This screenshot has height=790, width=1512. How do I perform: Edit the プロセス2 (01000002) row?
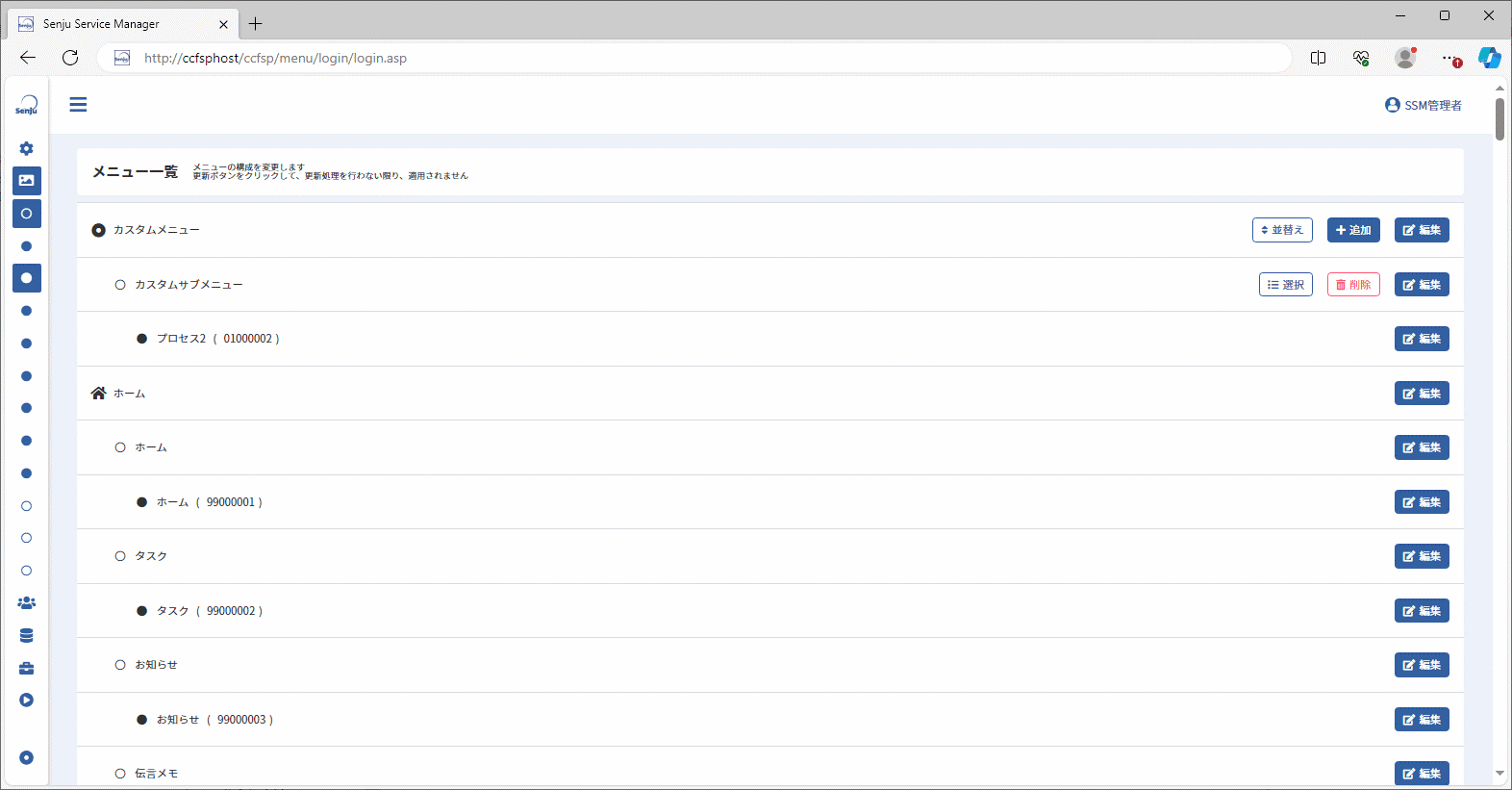pos(1422,339)
